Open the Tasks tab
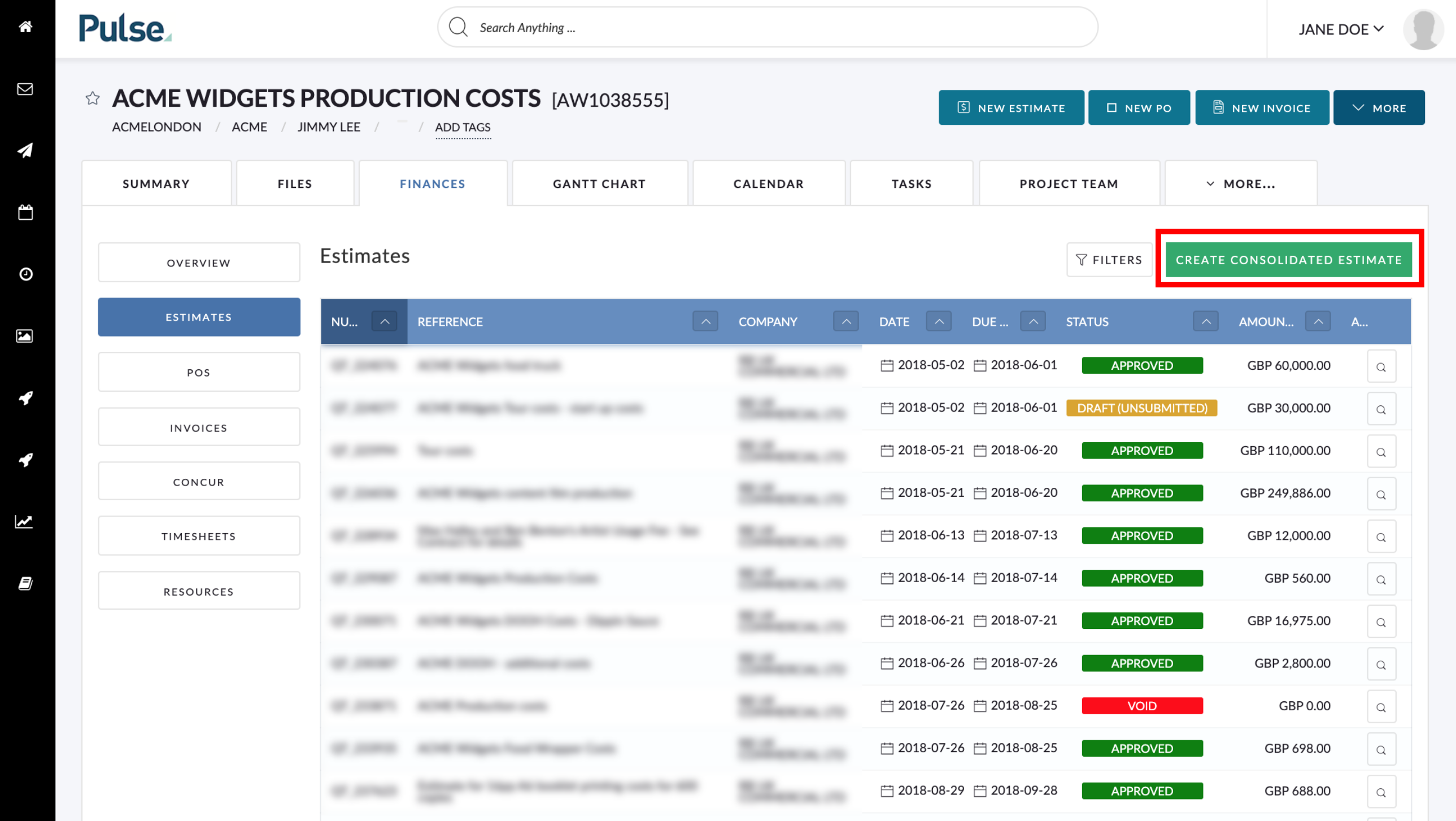This screenshot has width=1456, height=821. 912,184
